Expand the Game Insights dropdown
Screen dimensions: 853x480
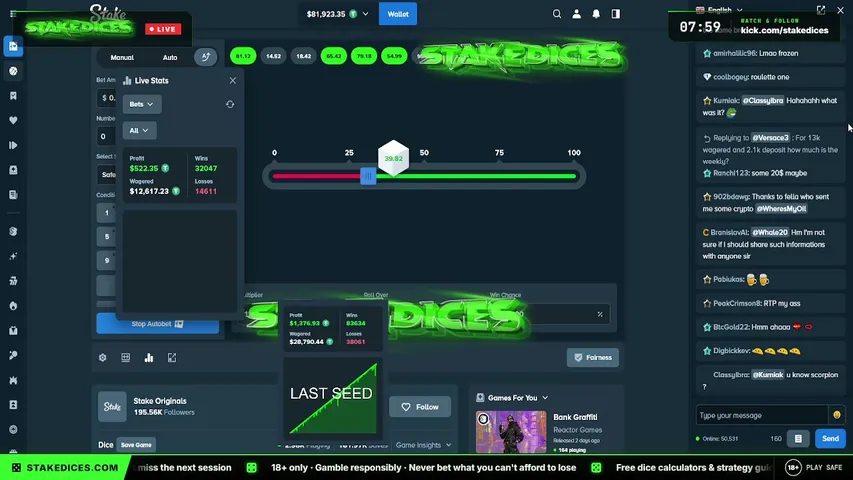423,445
